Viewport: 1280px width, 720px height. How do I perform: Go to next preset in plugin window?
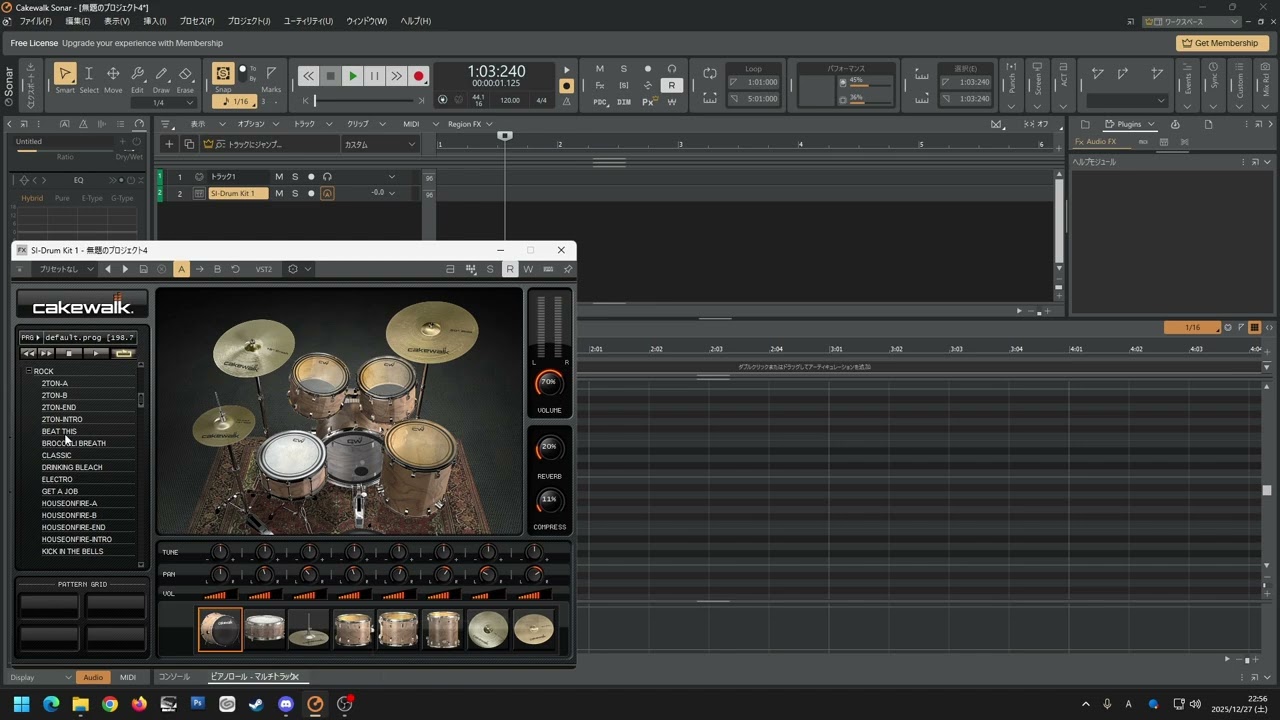(125, 269)
